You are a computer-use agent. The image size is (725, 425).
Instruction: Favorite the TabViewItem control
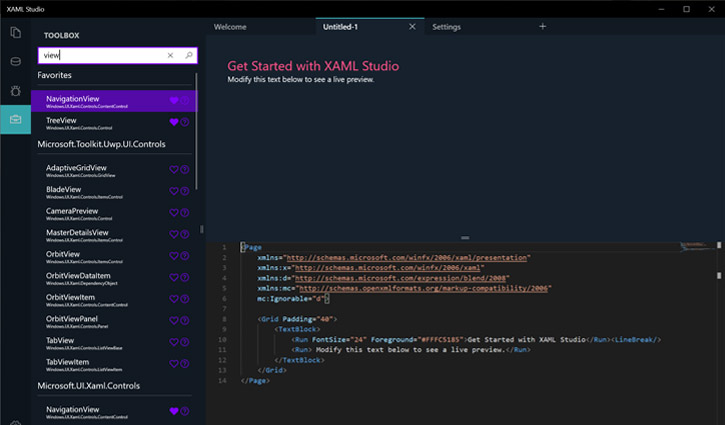(x=174, y=364)
